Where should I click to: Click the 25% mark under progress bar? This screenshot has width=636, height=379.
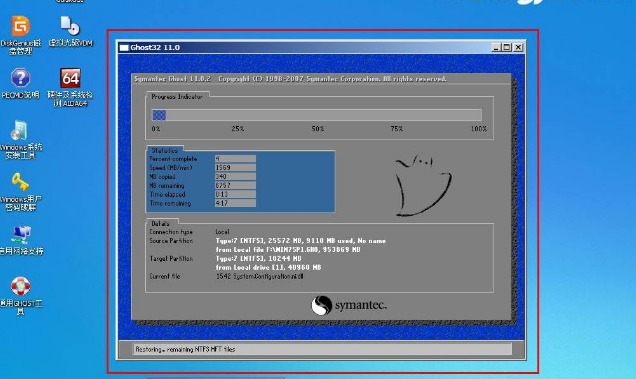(238, 129)
